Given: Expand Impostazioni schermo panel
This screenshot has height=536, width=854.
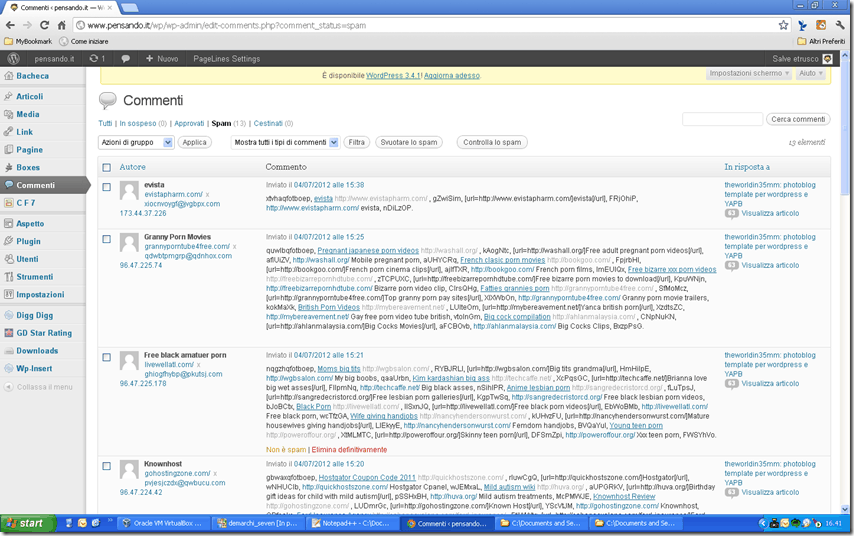Looking at the screenshot, I should tap(749, 74).
